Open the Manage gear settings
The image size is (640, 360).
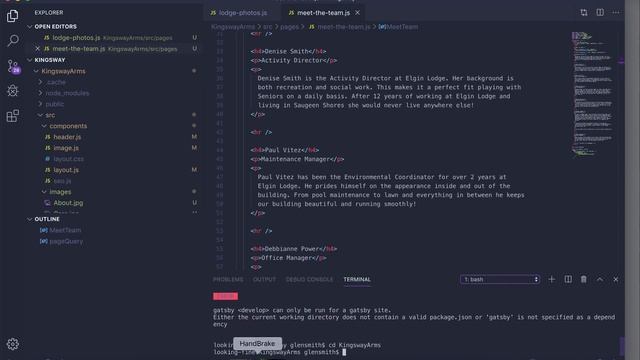13,344
